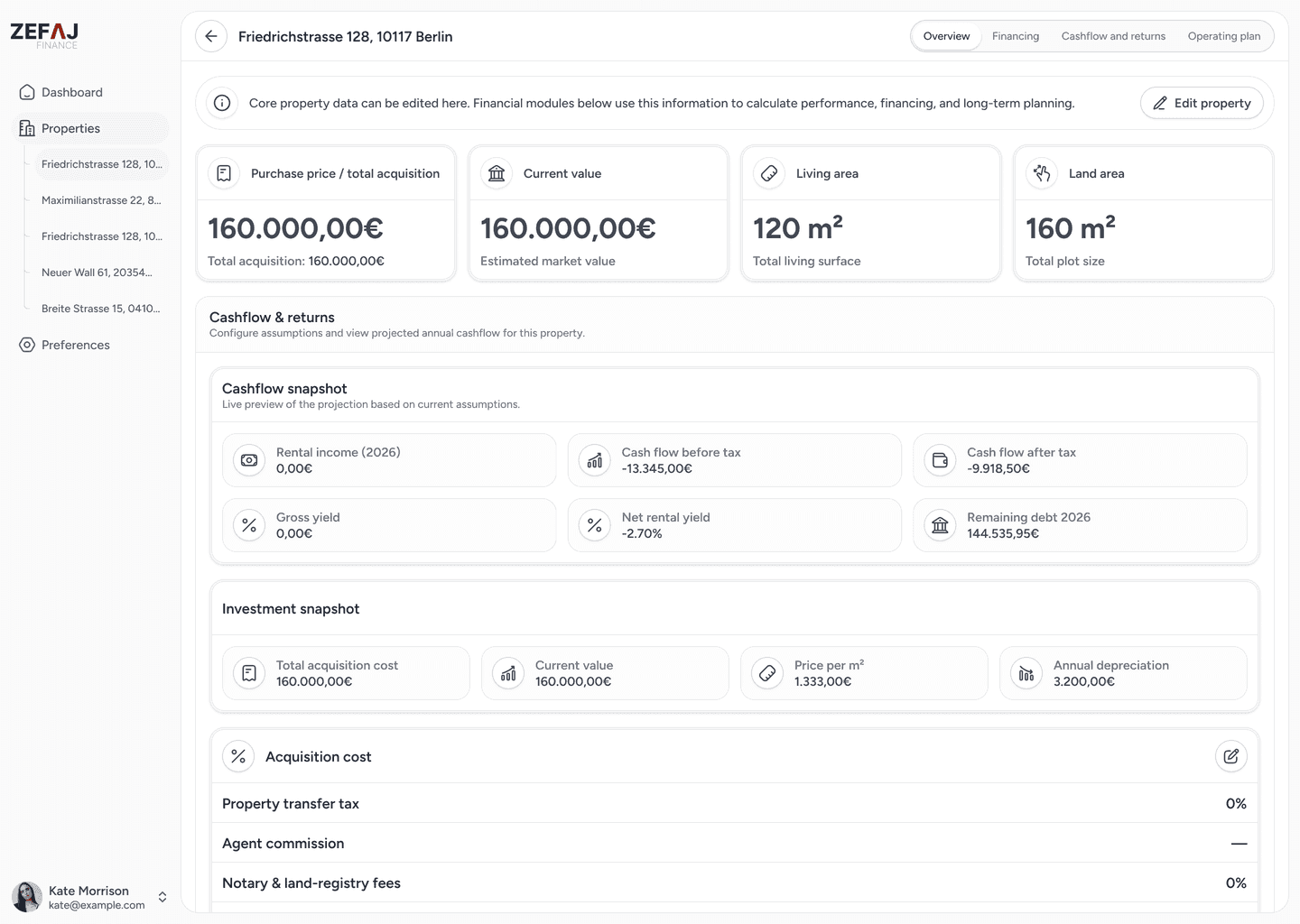Open the Financing tab

coord(1016,36)
